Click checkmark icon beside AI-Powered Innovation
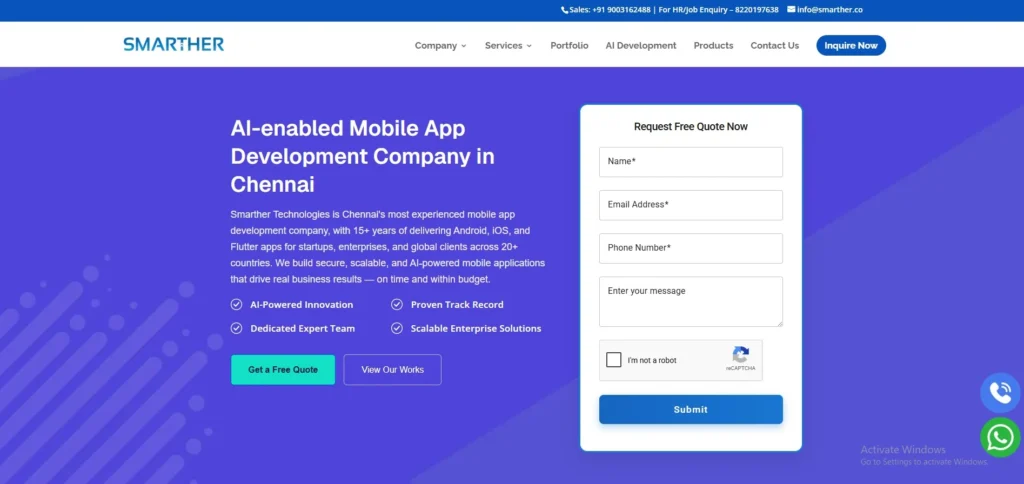This screenshot has width=1024, height=484. [236, 304]
